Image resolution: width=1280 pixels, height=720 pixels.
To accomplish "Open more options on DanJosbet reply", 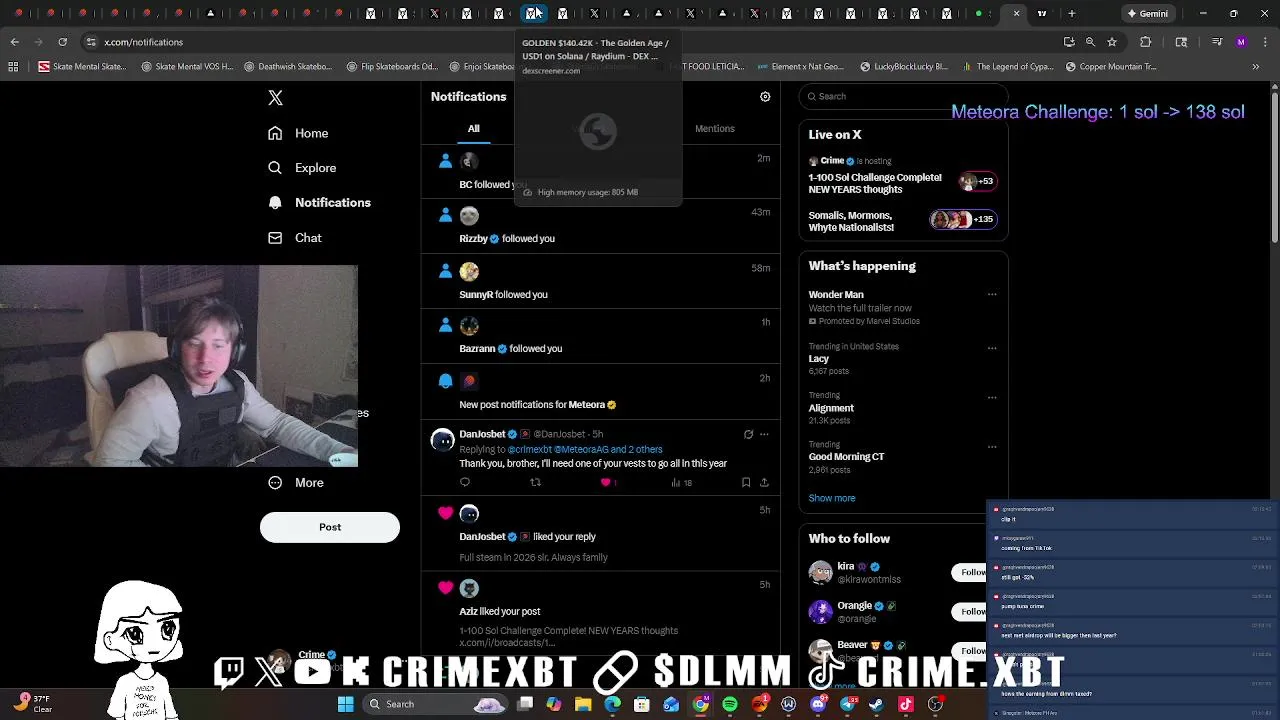I will (x=764, y=434).
